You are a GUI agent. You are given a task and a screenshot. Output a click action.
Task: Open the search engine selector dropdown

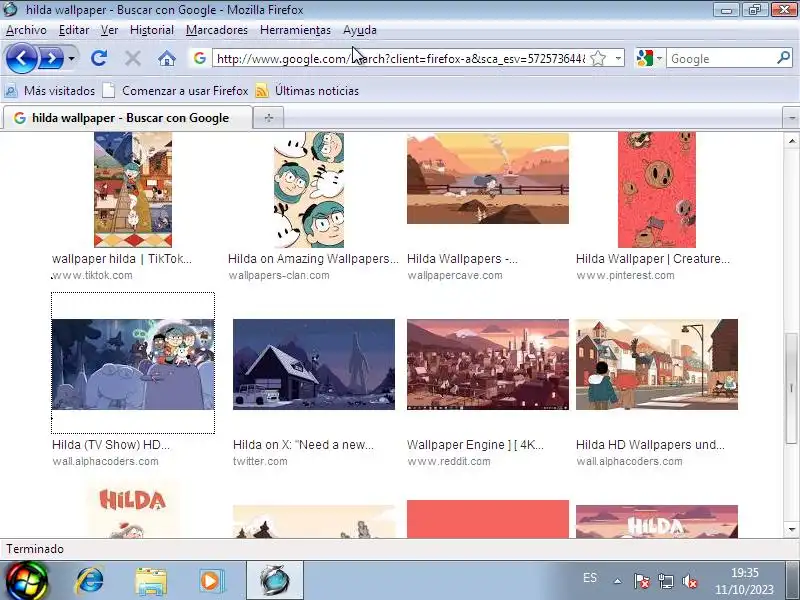tap(649, 58)
